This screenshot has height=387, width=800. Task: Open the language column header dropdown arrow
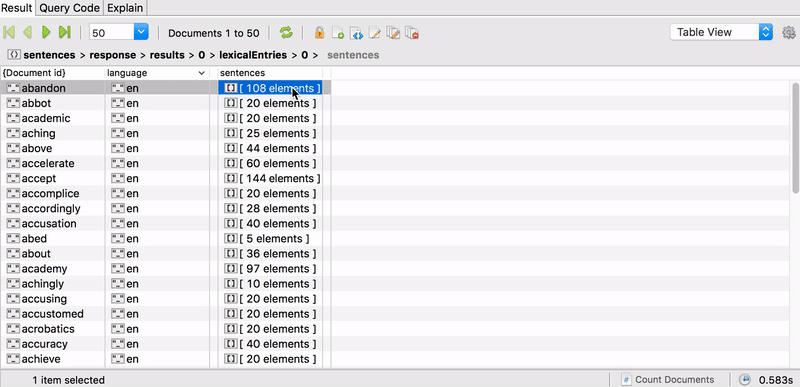pyautogui.click(x=202, y=73)
